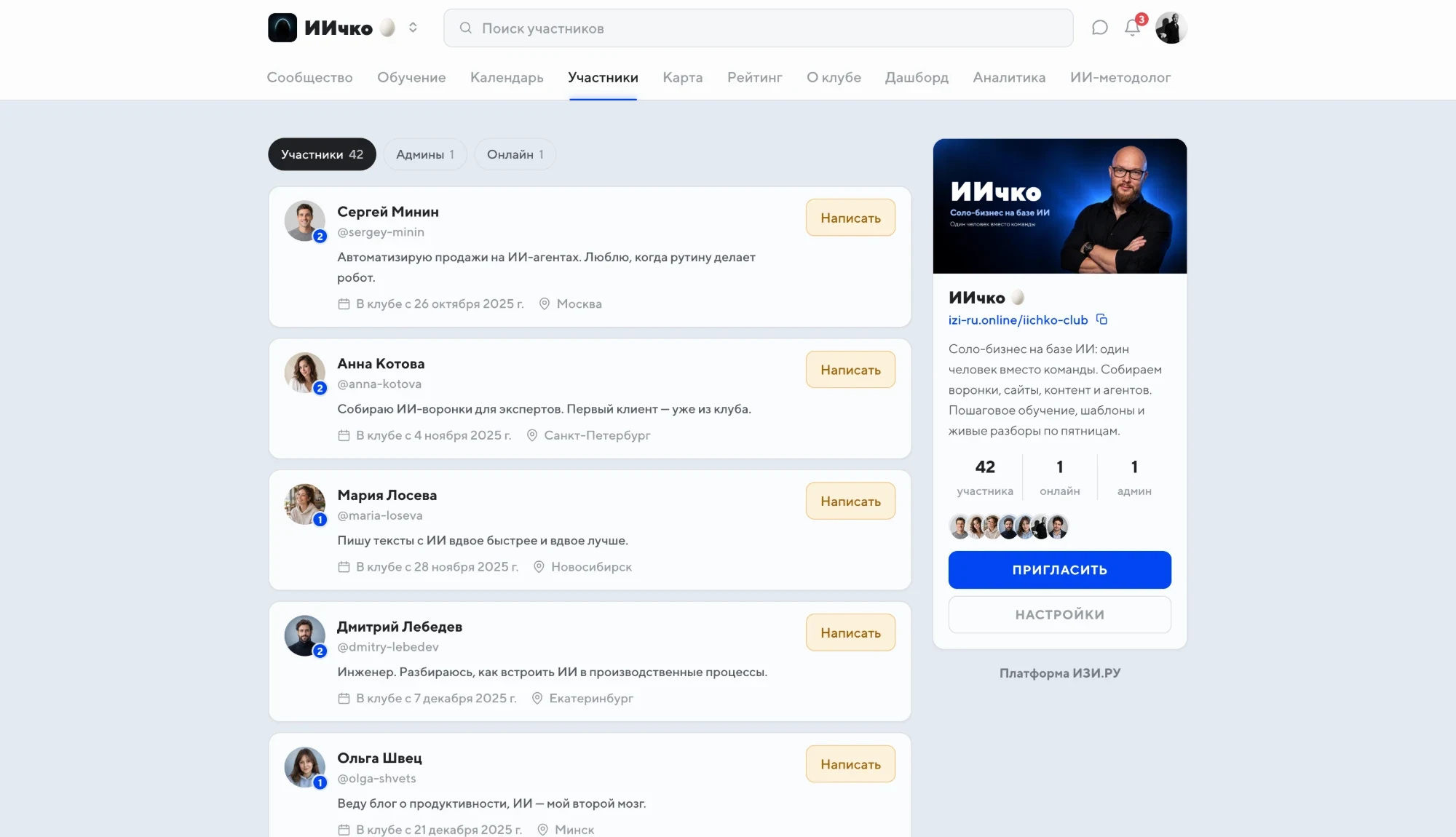
Task: Click the member avatars stack in sidebar
Action: tap(1008, 526)
